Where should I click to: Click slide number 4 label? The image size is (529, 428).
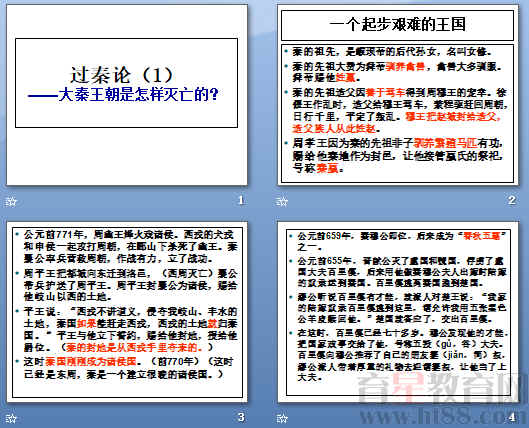pyautogui.click(x=512, y=417)
